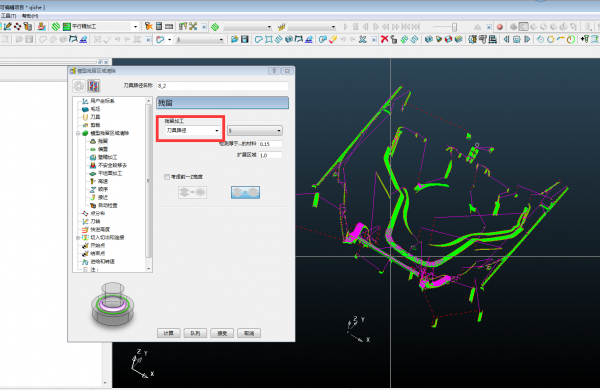Open the 残留加工 type dropdown

coord(192,131)
